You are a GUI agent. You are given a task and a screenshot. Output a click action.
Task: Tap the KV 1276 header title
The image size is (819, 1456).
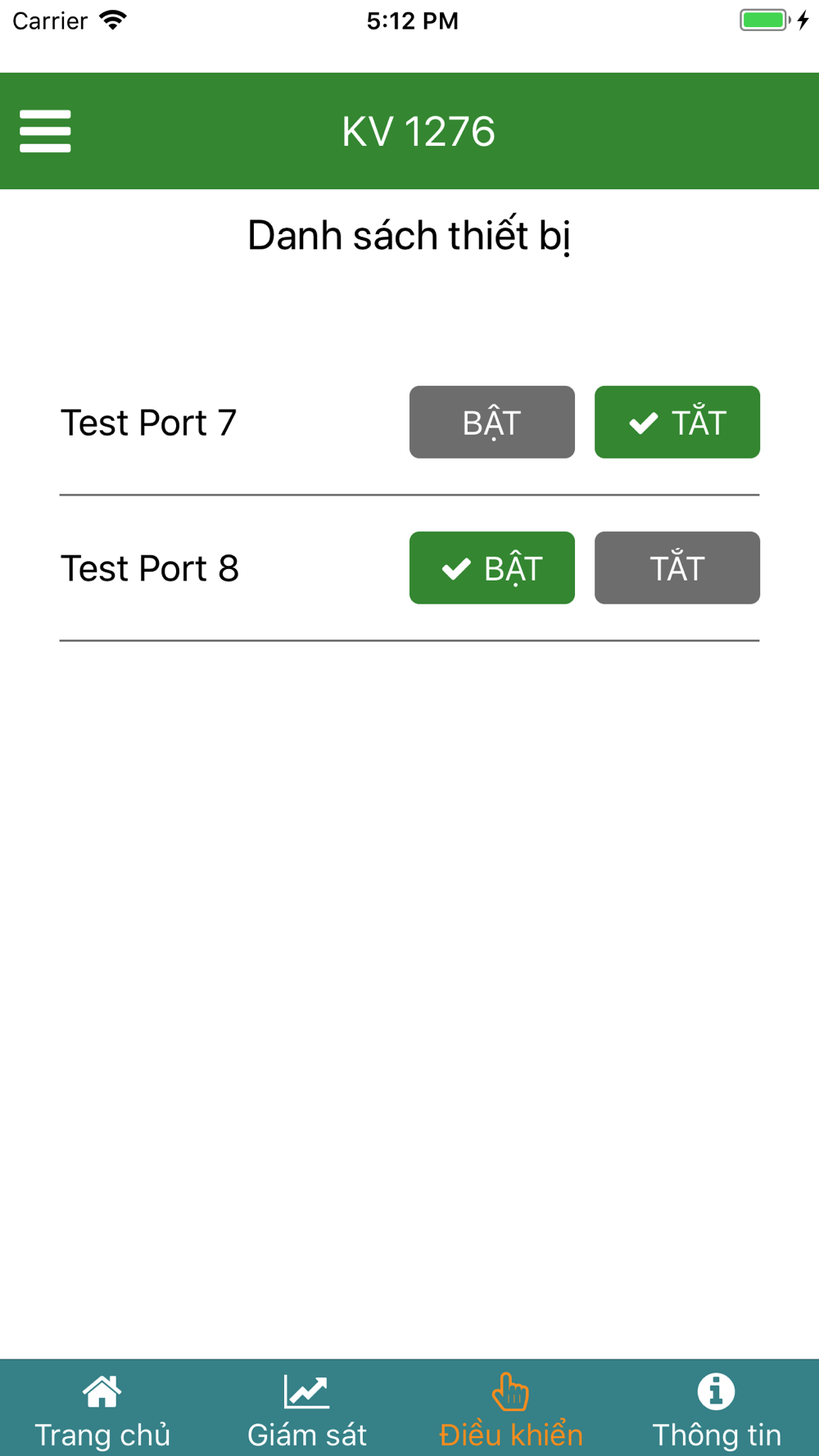[x=419, y=131]
